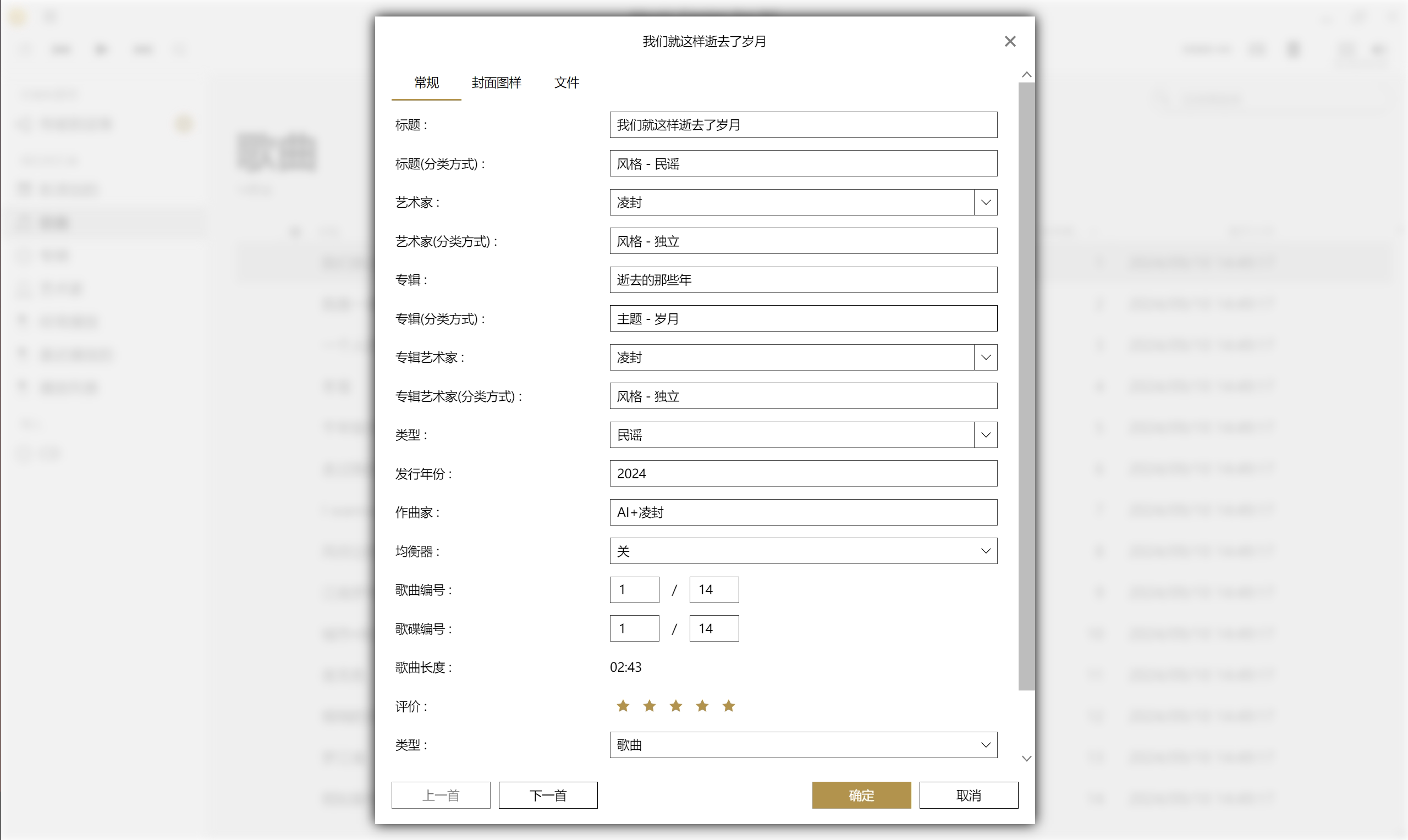Click the second rating star
Image resolution: width=1408 pixels, height=840 pixels.
pos(650,706)
